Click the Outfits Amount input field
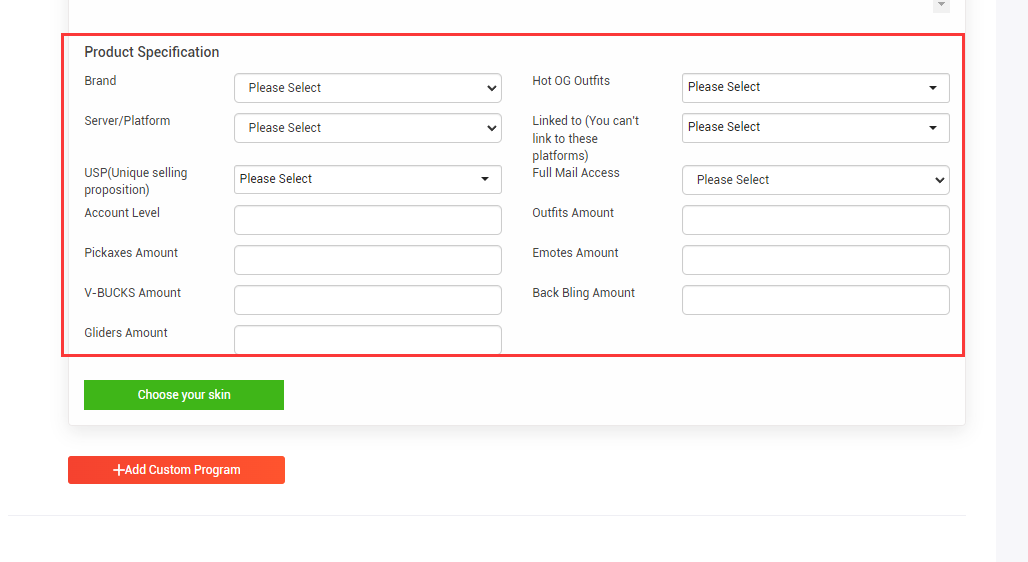The image size is (1028, 562). [816, 220]
